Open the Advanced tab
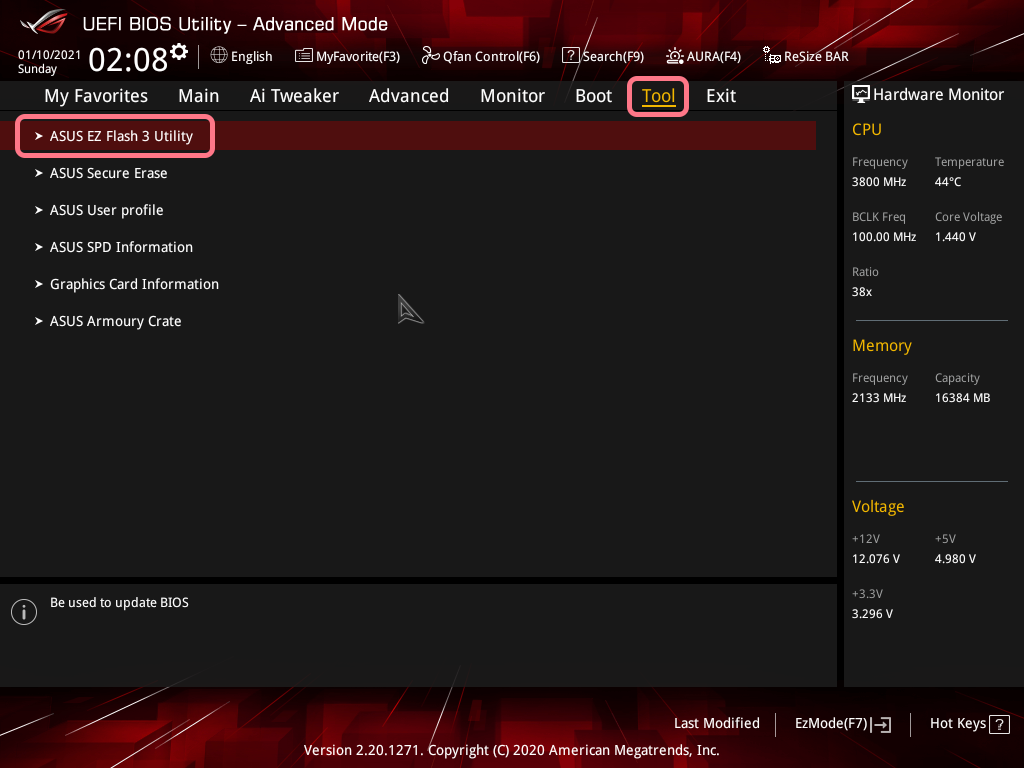This screenshot has height=768, width=1024. click(409, 96)
